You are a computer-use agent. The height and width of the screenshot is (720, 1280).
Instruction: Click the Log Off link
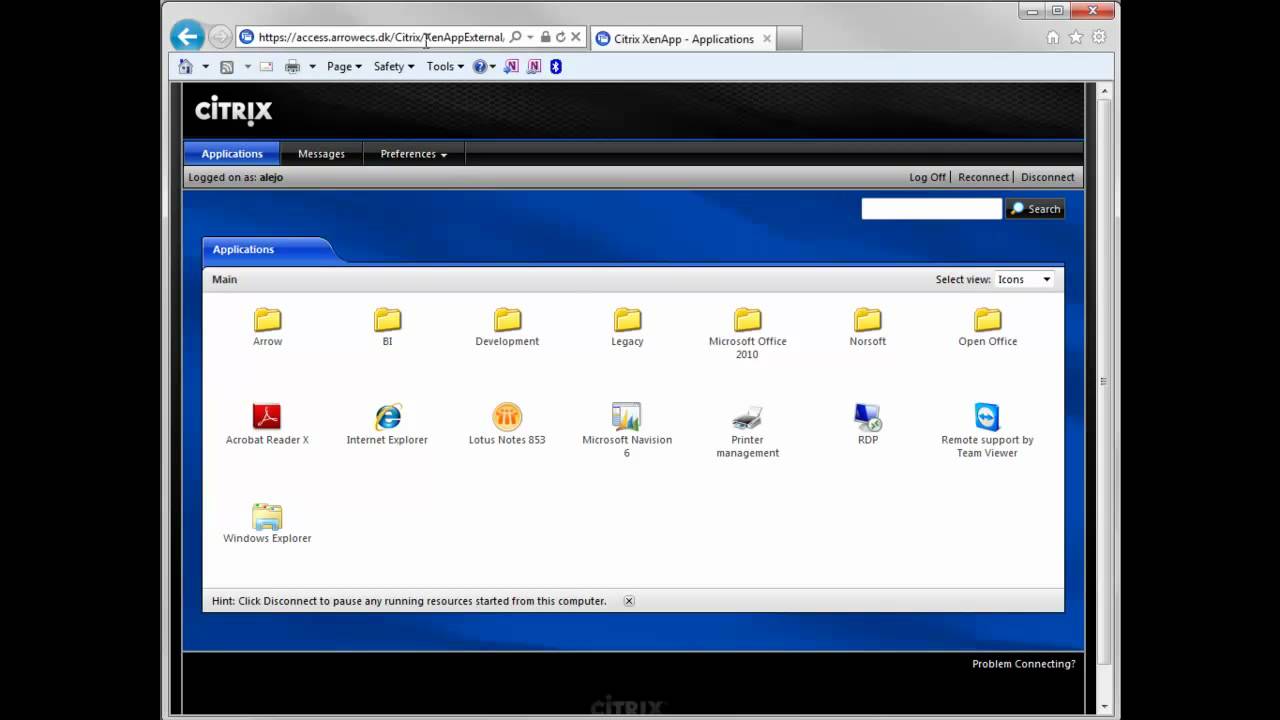tap(927, 177)
